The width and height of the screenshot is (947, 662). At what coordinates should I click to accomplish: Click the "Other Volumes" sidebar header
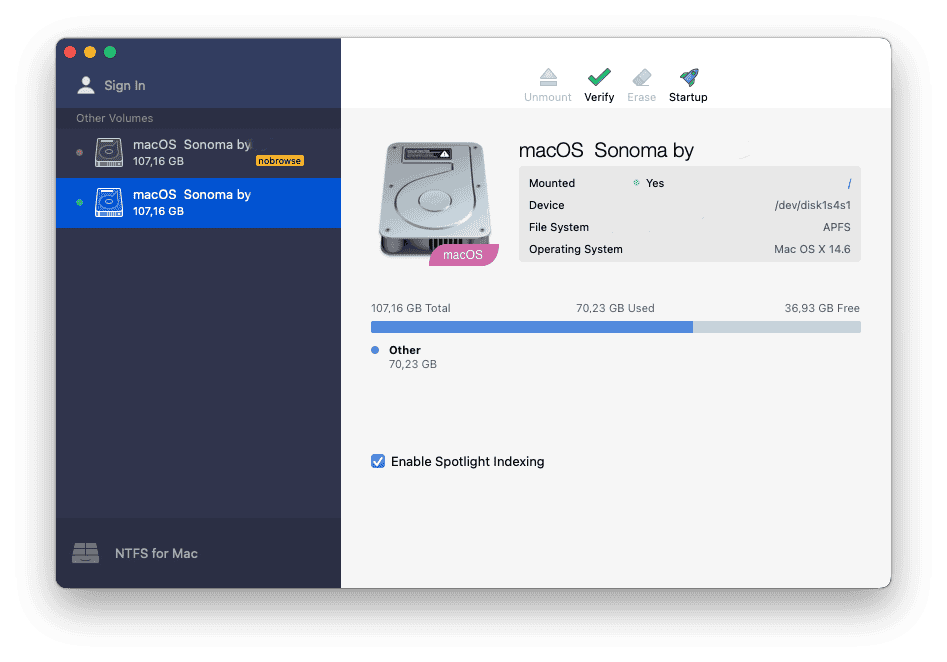pos(115,118)
